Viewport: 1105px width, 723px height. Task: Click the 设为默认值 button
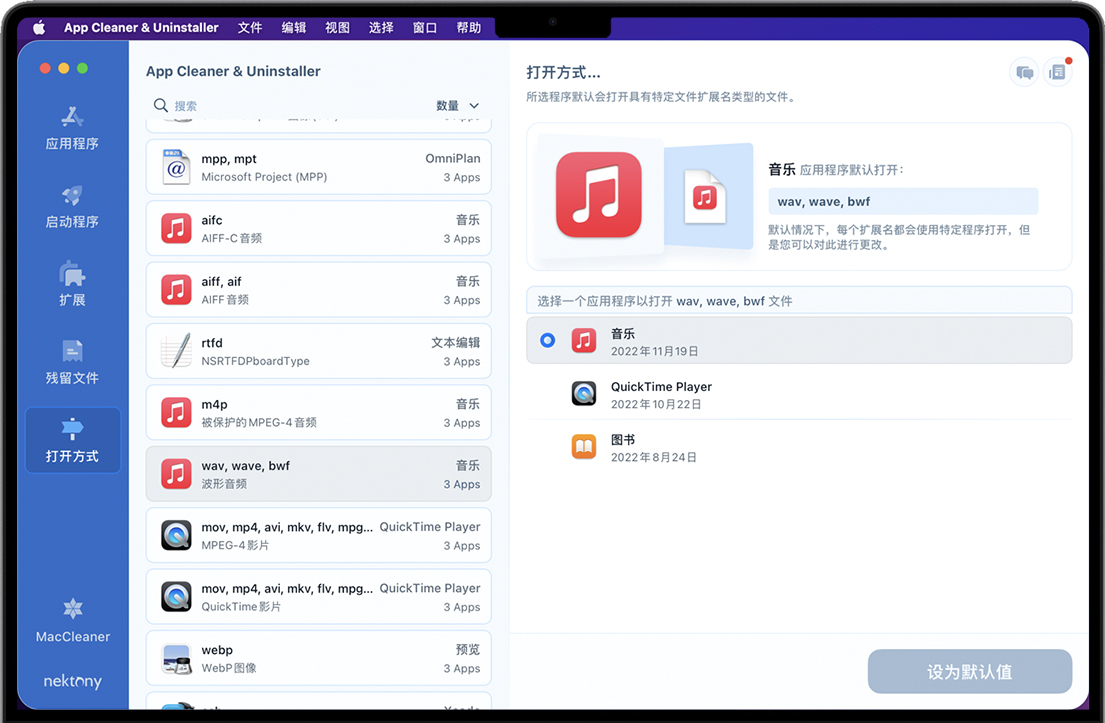(x=970, y=671)
